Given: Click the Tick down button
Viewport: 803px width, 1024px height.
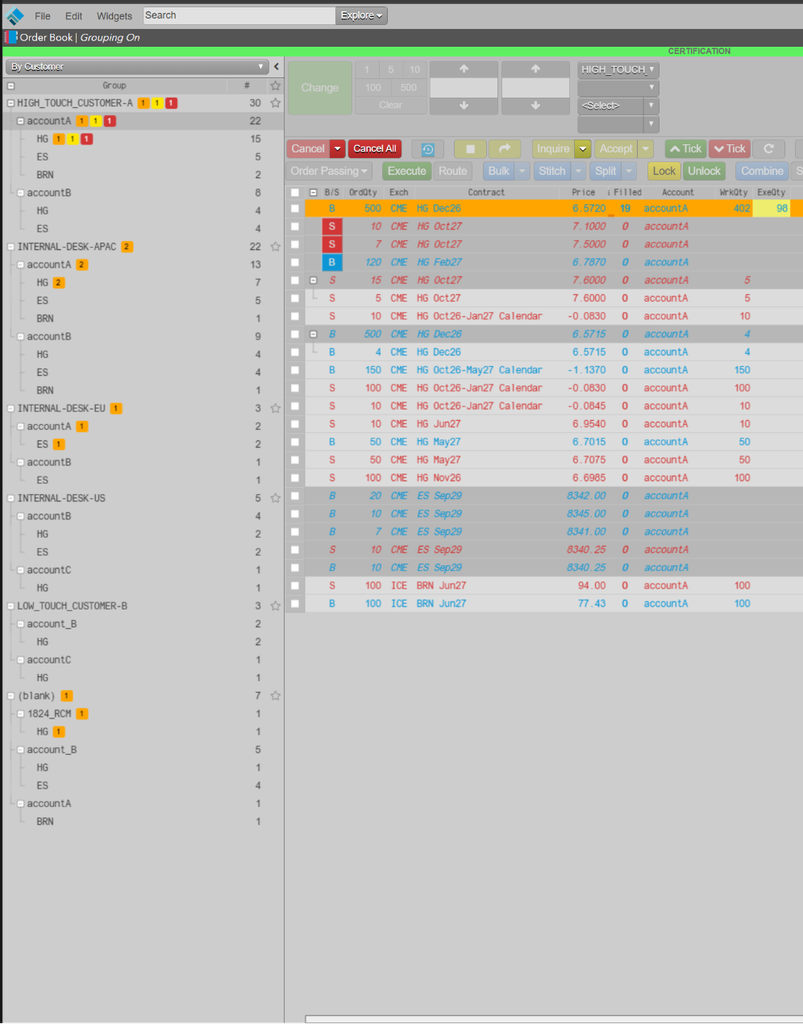Looking at the screenshot, I should [729, 149].
